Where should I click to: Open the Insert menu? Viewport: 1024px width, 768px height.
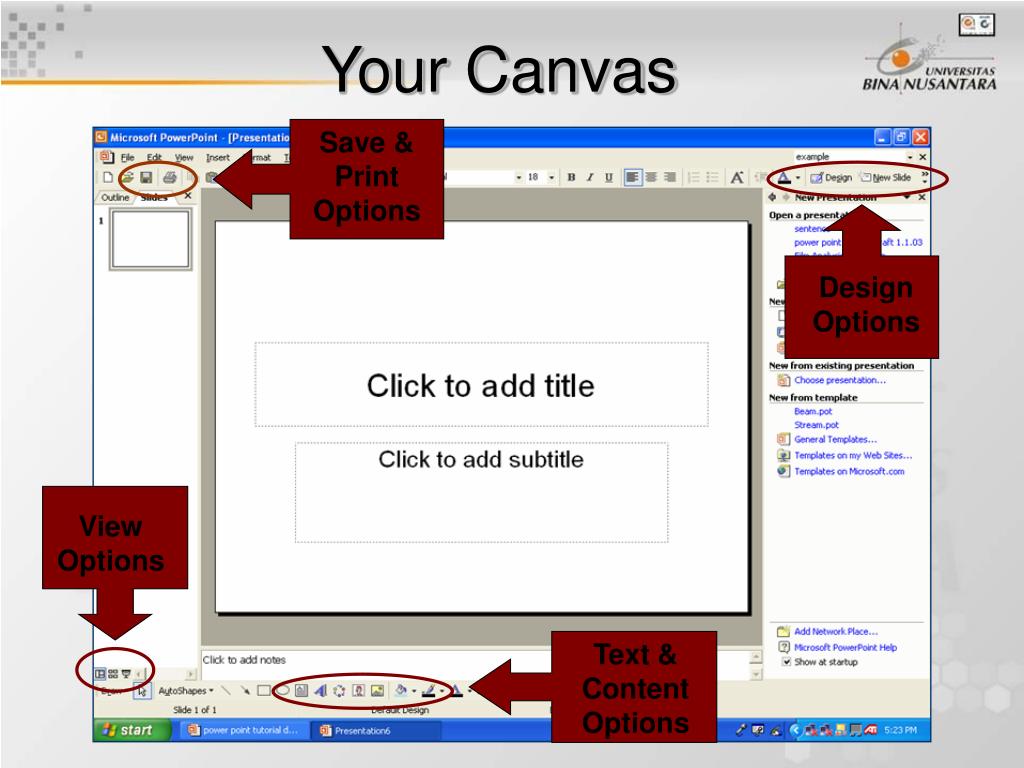point(218,157)
